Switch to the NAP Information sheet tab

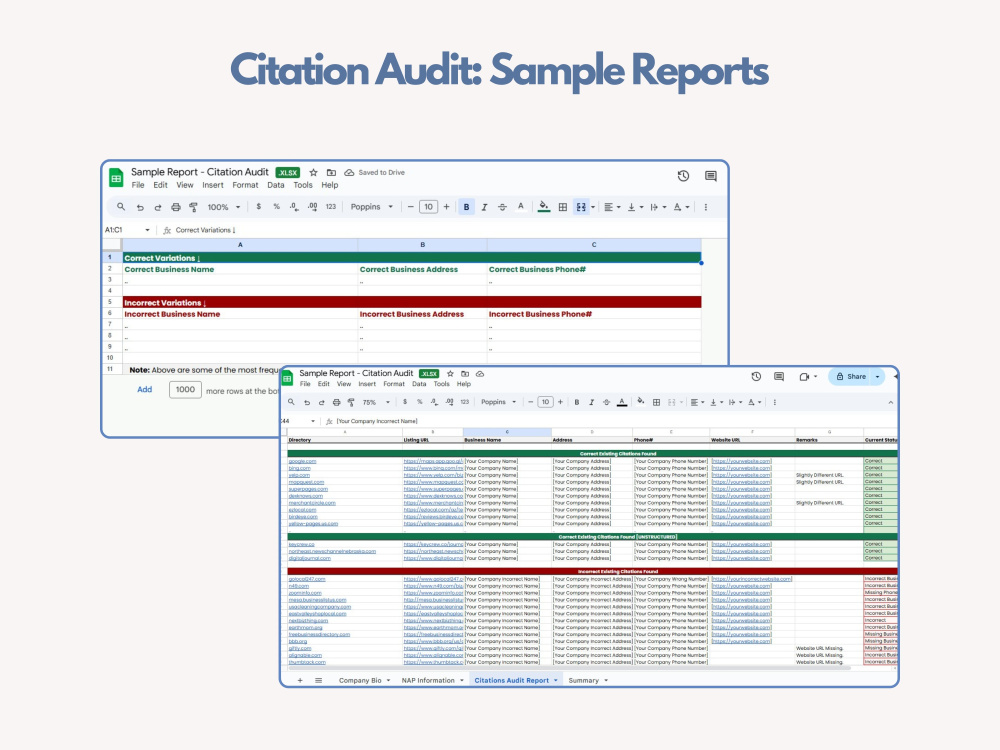coord(428,680)
